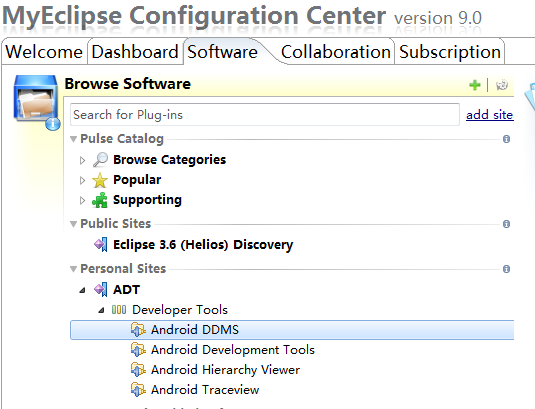This screenshot has height=409, width=535.
Task: Collapse the Pulse Catalog section
Action: [x=73, y=139]
